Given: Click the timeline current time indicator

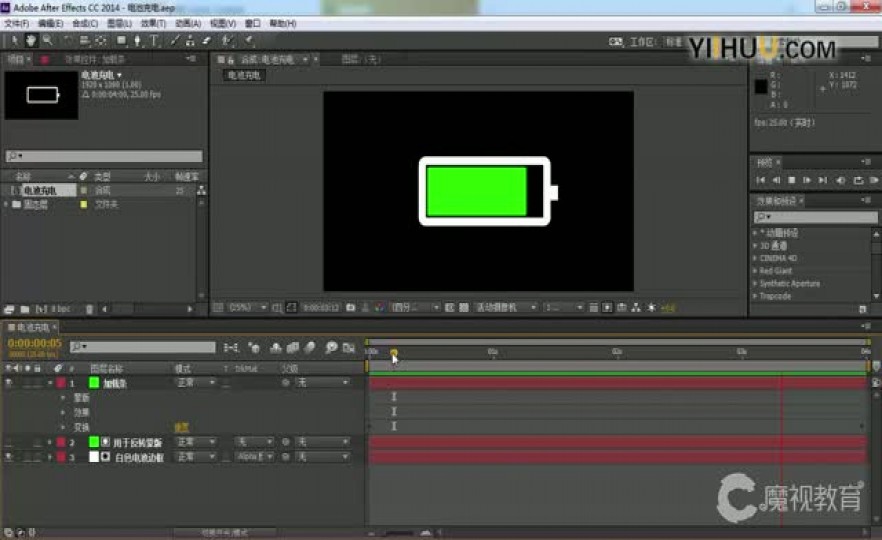Looking at the screenshot, I should tap(394, 352).
